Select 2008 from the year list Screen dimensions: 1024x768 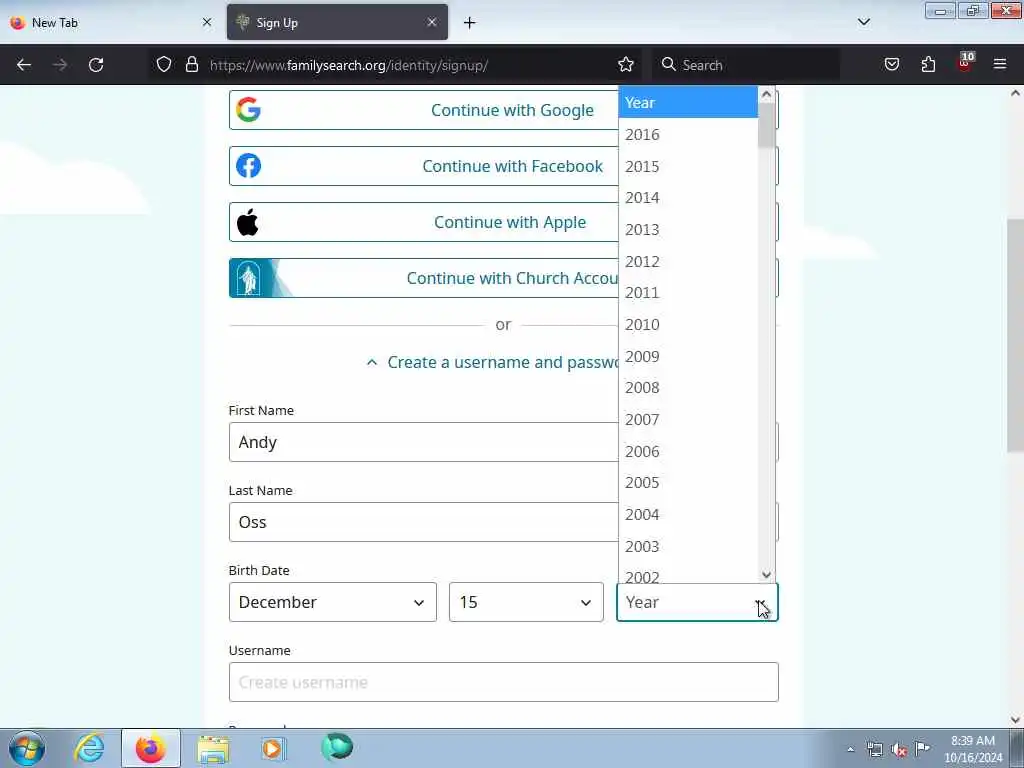tap(688, 388)
